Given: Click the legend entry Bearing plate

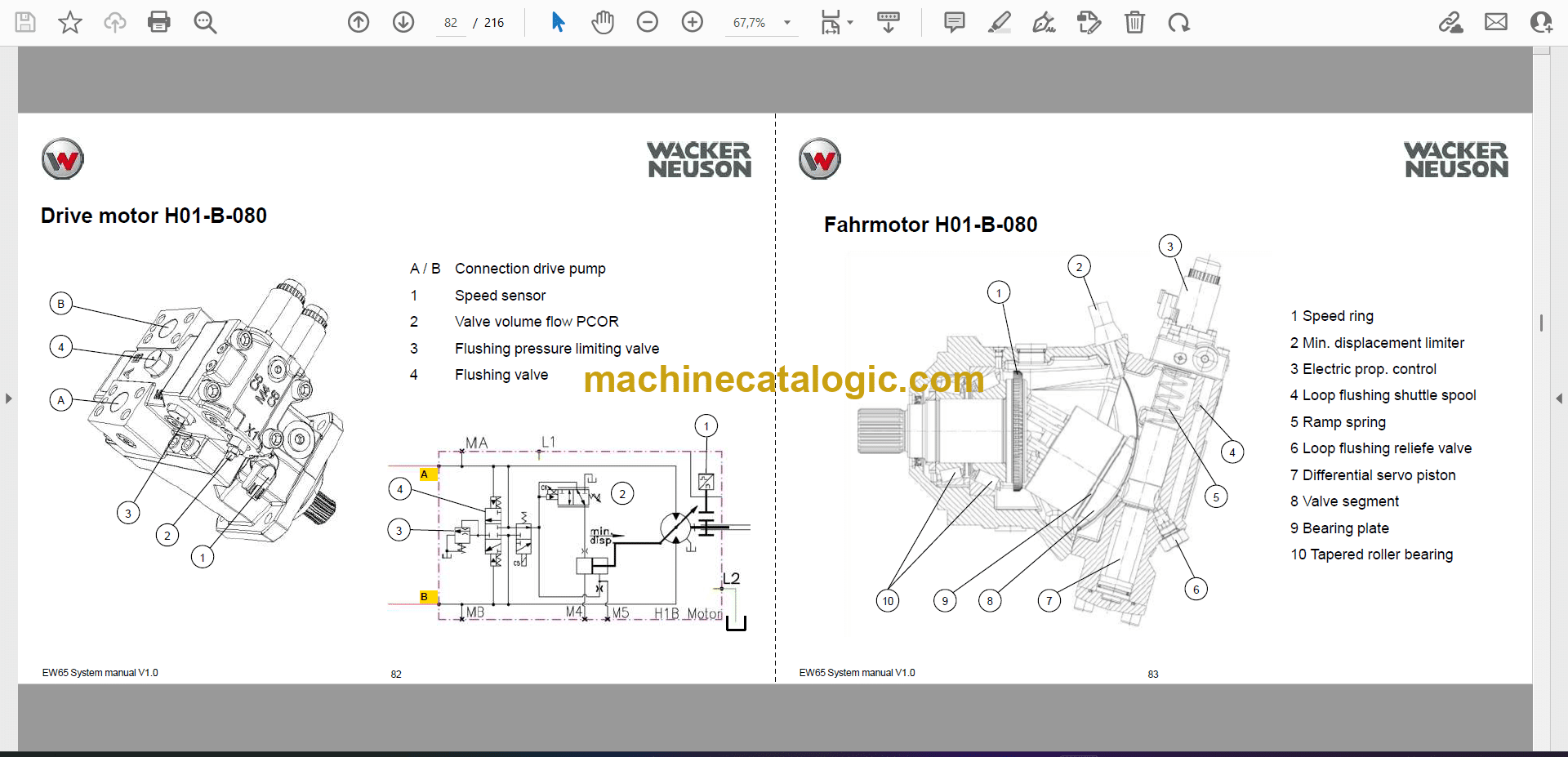Looking at the screenshot, I should 1346,528.
